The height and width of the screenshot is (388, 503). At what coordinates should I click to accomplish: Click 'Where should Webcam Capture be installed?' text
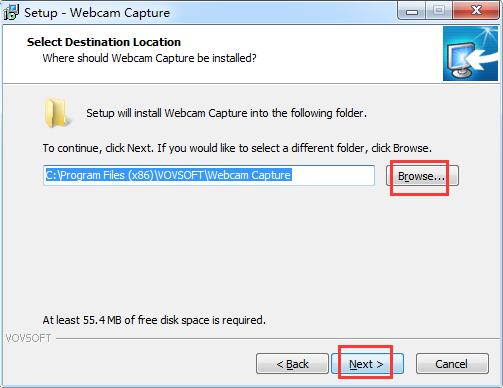tap(149, 58)
